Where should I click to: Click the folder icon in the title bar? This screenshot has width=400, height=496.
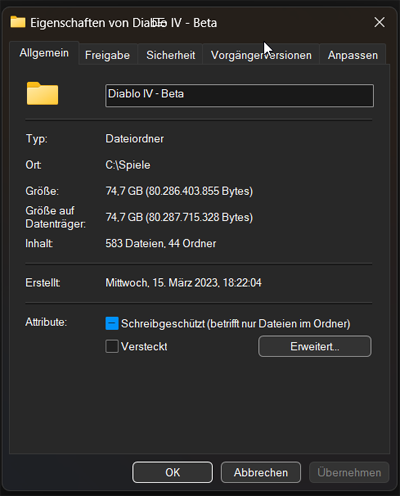[x=18, y=22]
